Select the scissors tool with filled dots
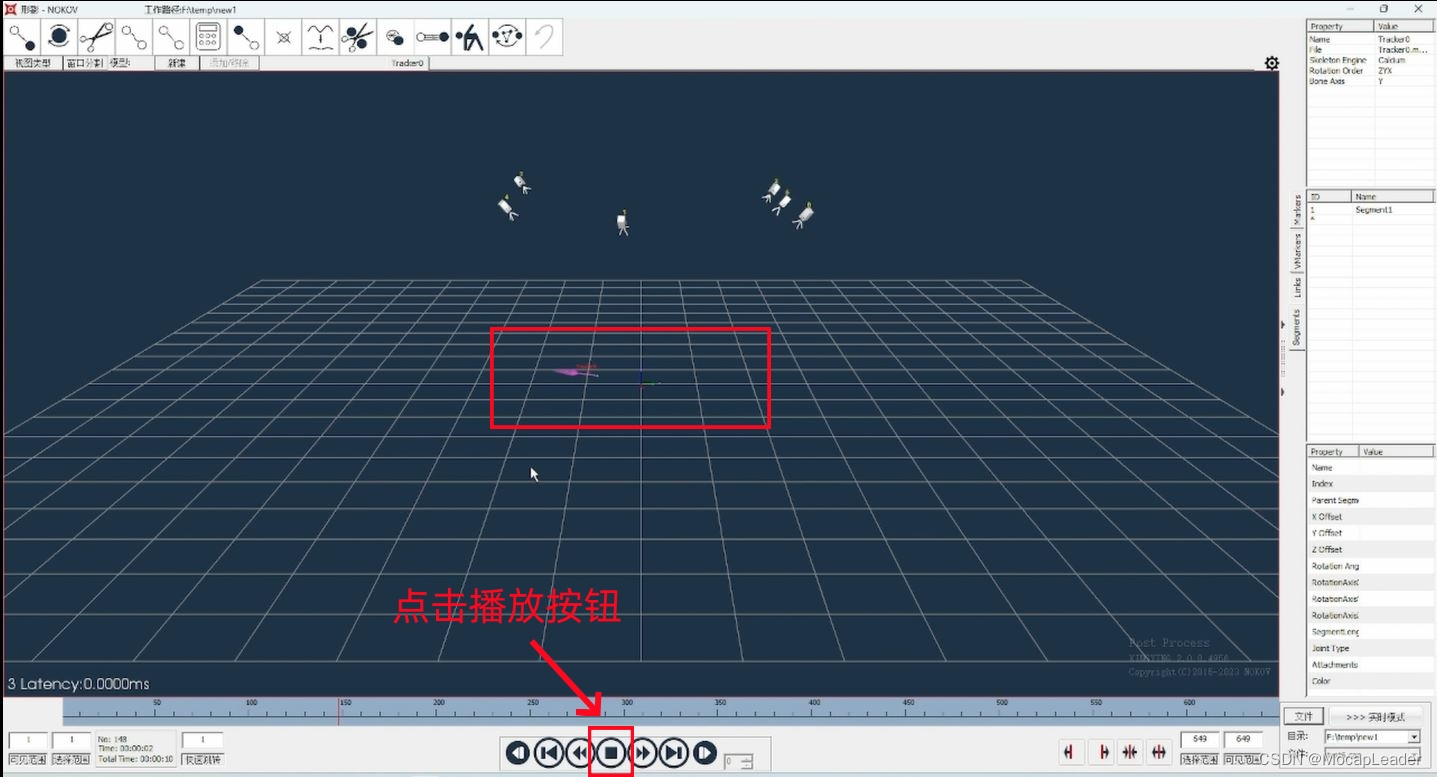The image size is (1437, 777). point(357,38)
